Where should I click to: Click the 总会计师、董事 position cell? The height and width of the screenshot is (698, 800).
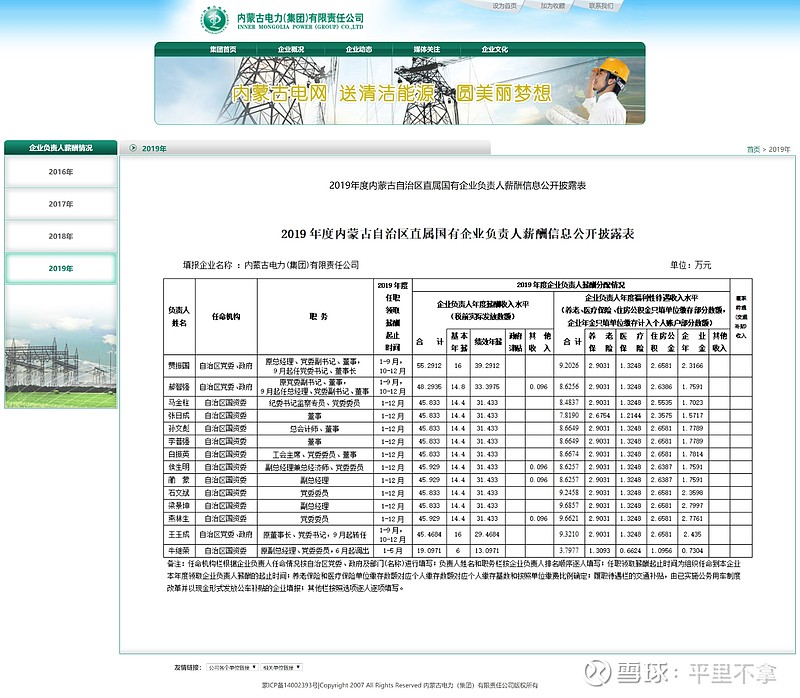[316, 429]
